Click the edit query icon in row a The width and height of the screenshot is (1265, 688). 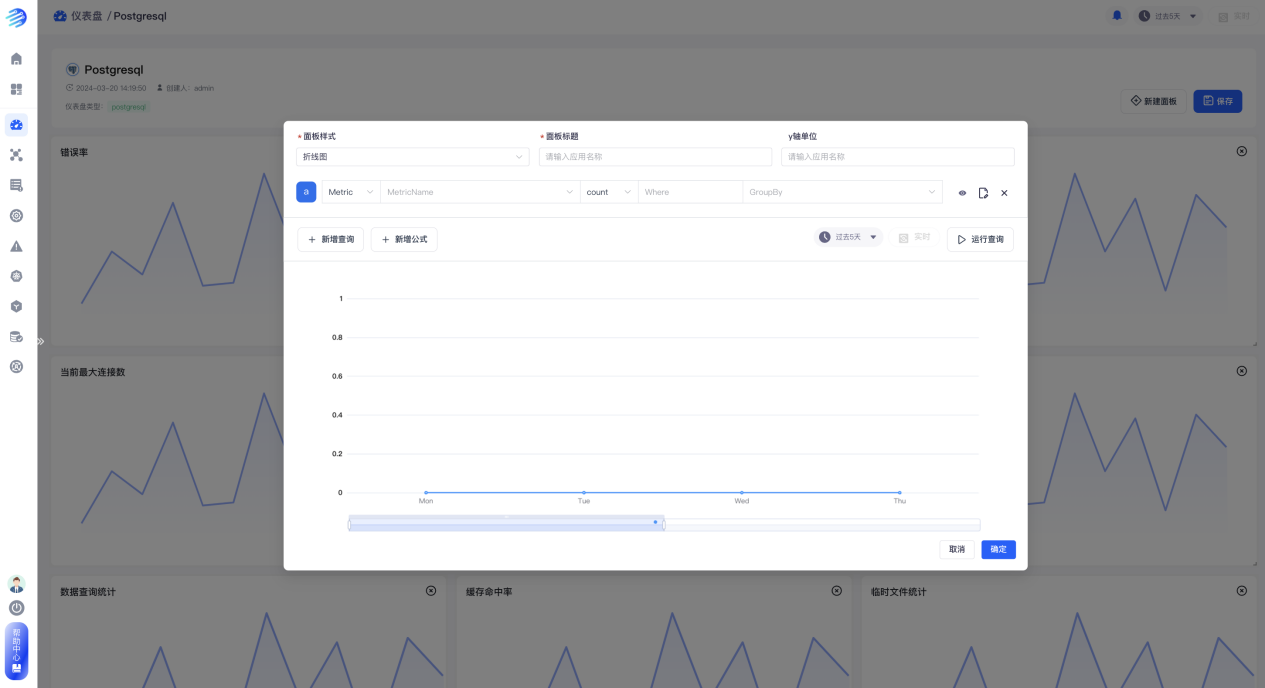[983, 193]
